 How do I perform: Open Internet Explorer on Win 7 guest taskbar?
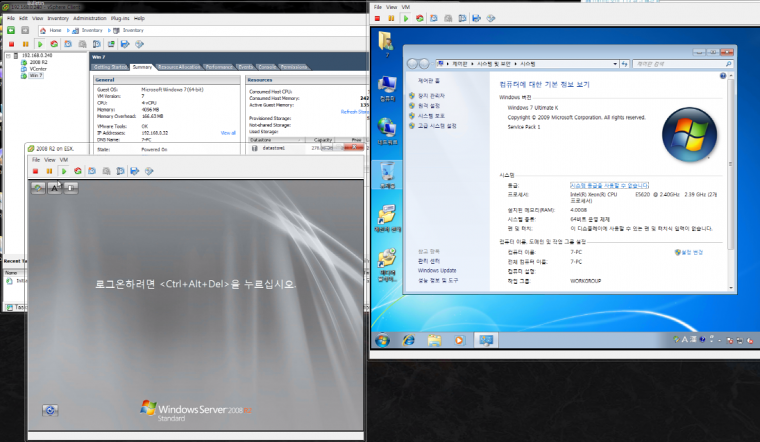pyautogui.click(x=409, y=340)
